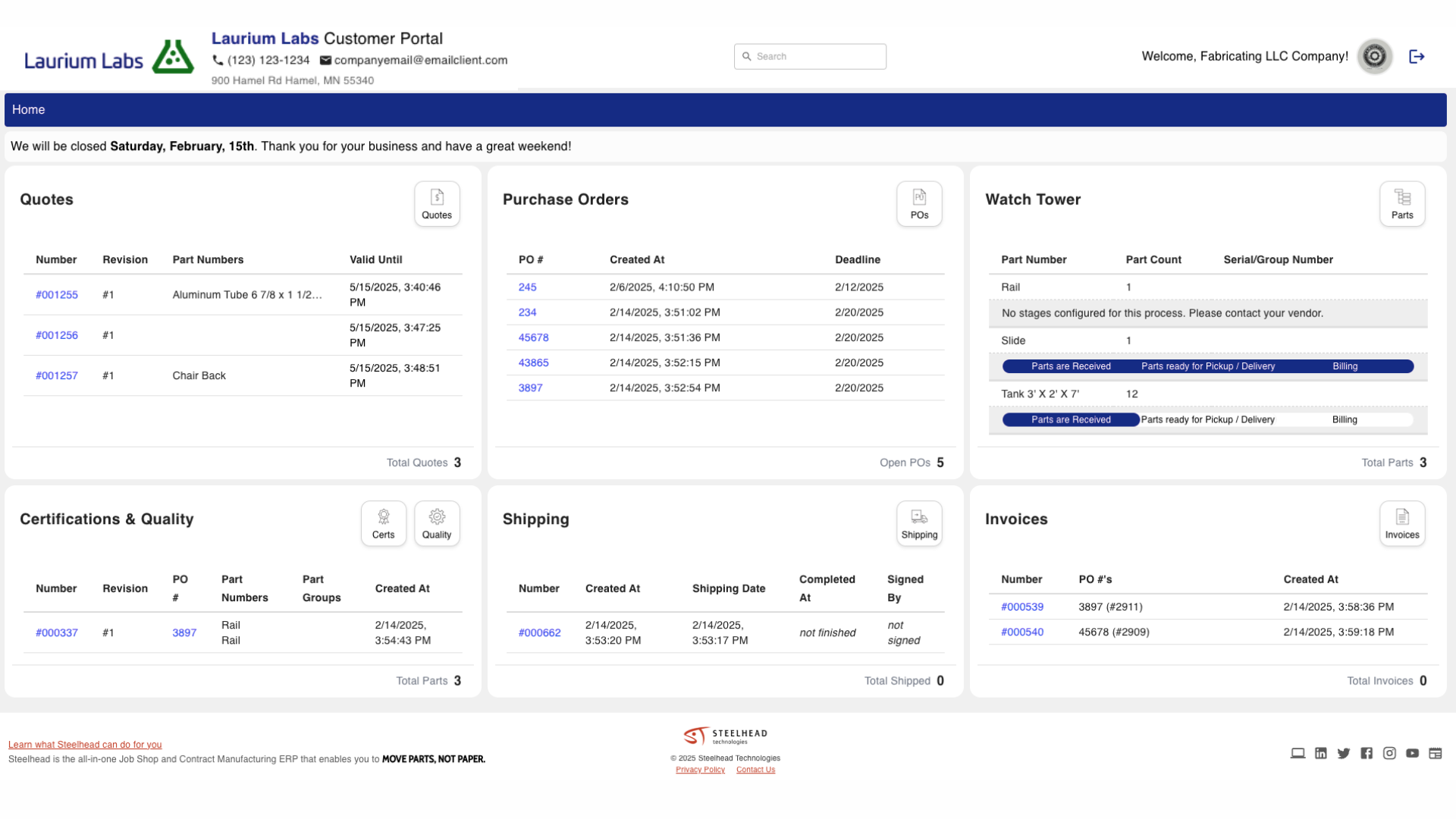Image resolution: width=1456 pixels, height=819 pixels.
Task: Open the Parts Watch Tower panel
Action: [1402, 204]
